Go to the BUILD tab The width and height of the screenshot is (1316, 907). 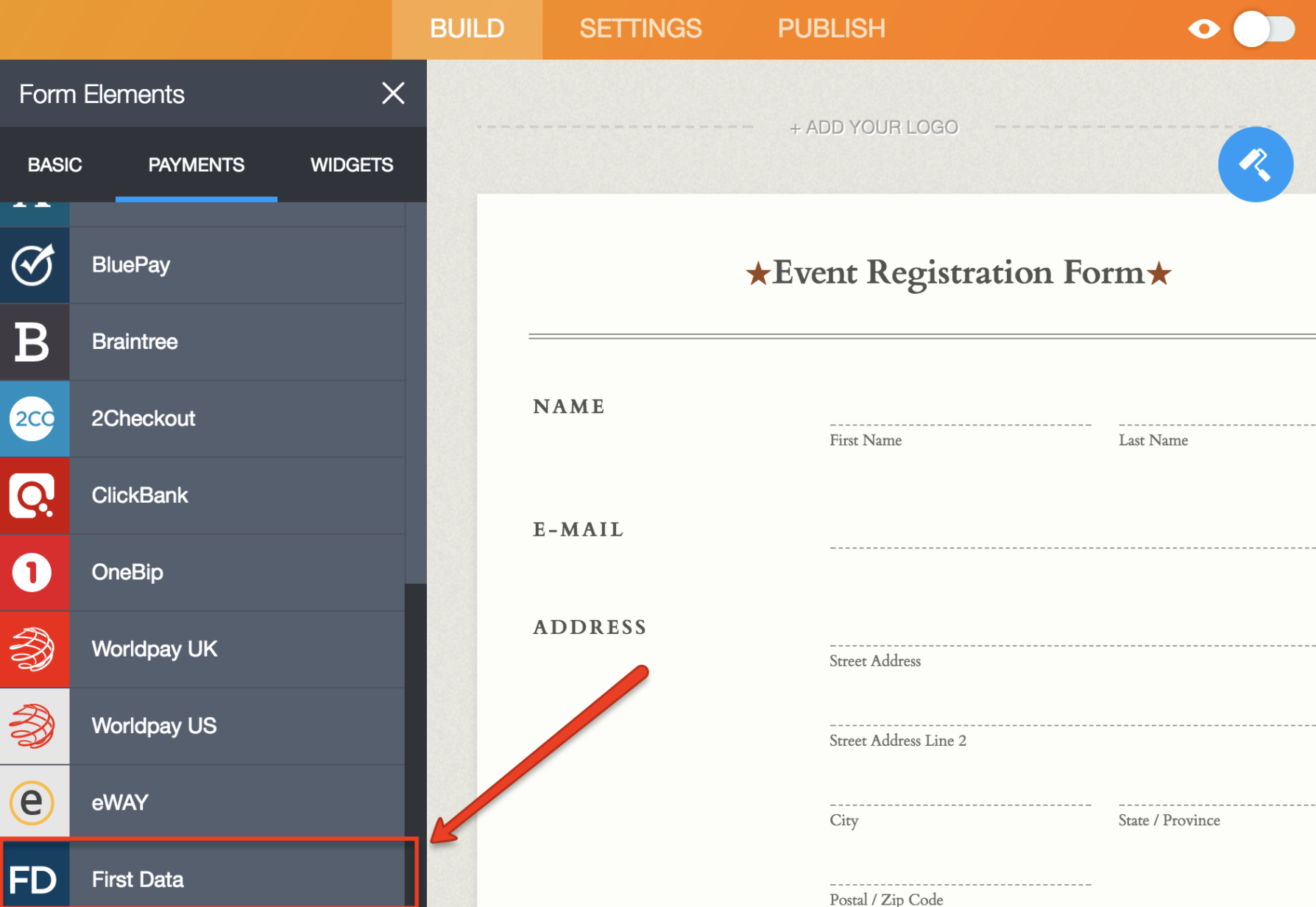[467, 29]
